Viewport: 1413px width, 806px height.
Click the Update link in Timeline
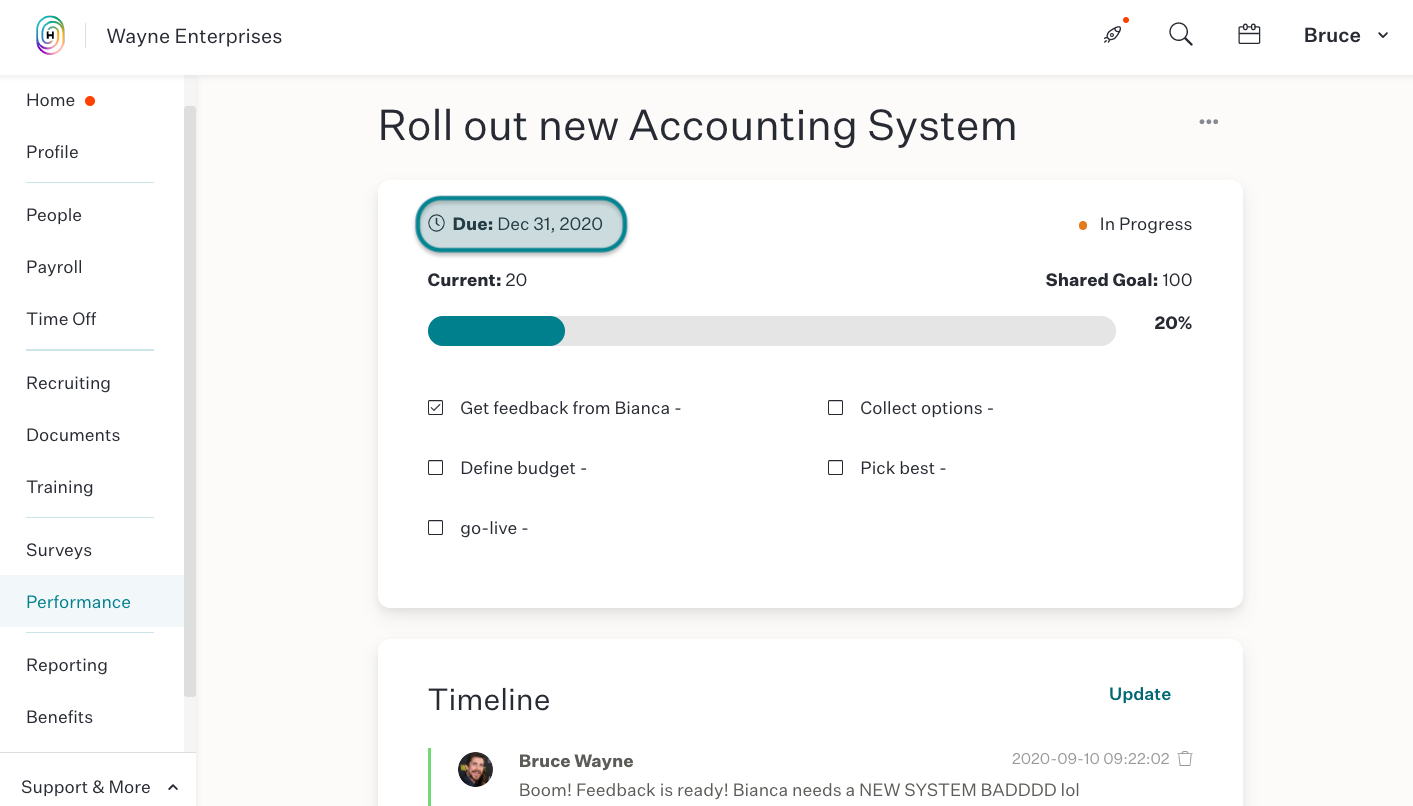pos(1140,694)
